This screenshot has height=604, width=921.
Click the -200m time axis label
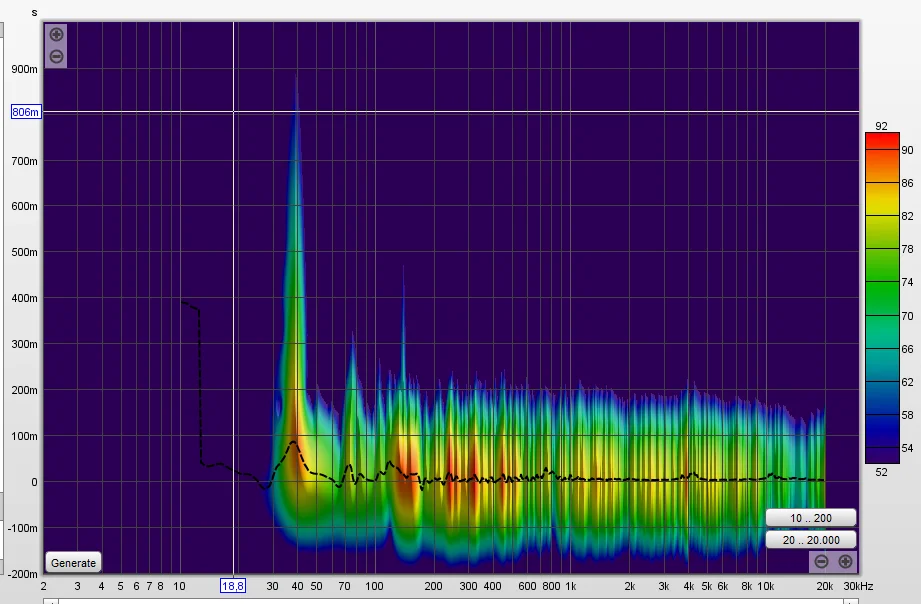(22, 573)
